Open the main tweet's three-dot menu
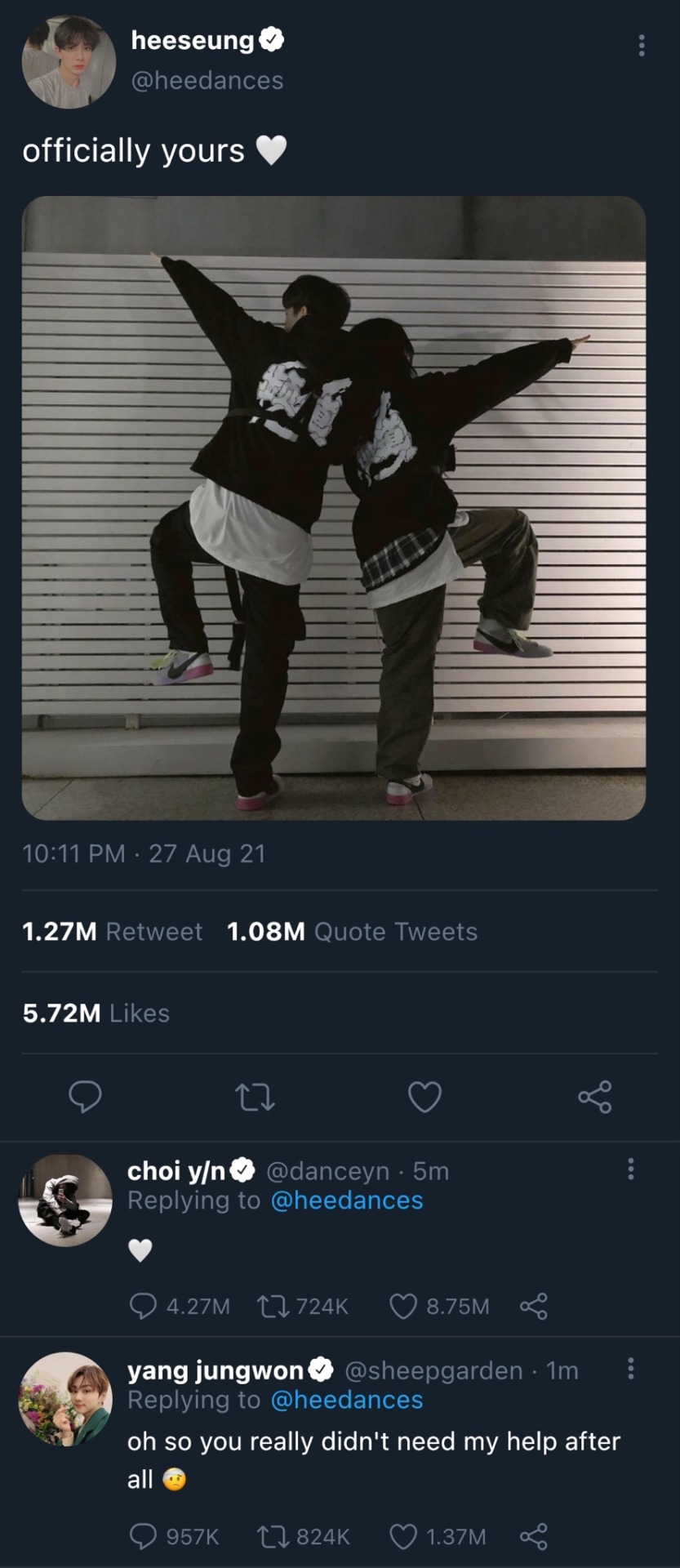680x1568 pixels. pos(642,46)
